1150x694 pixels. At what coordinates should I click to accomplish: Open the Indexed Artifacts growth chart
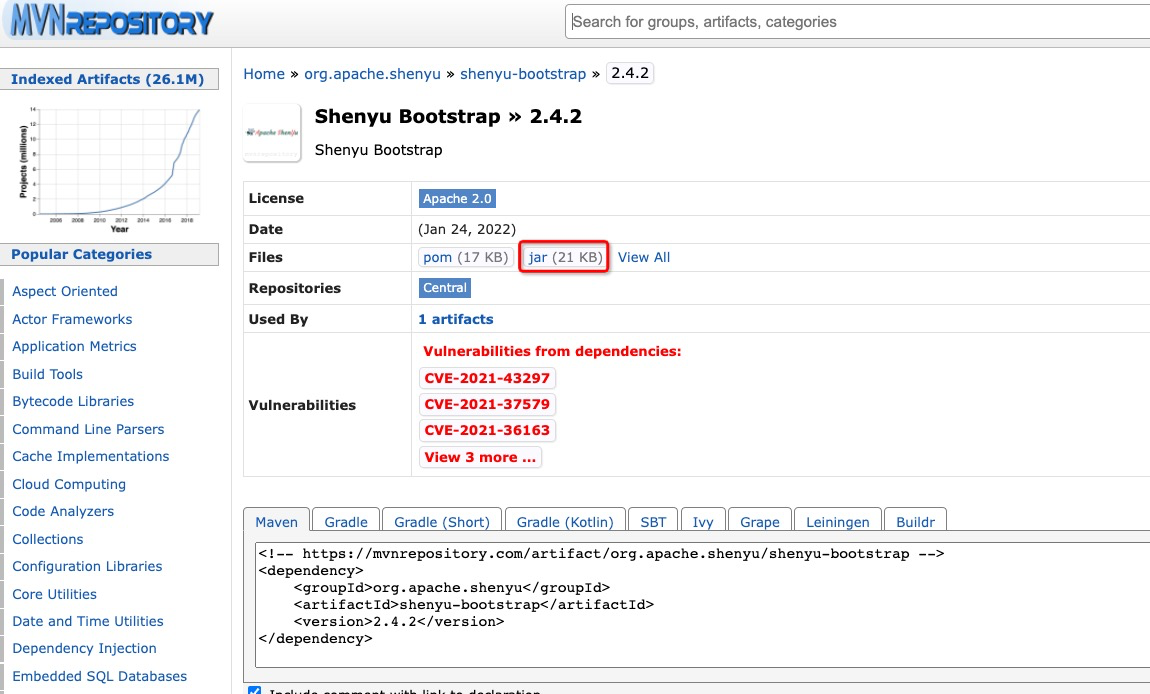coord(110,169)
